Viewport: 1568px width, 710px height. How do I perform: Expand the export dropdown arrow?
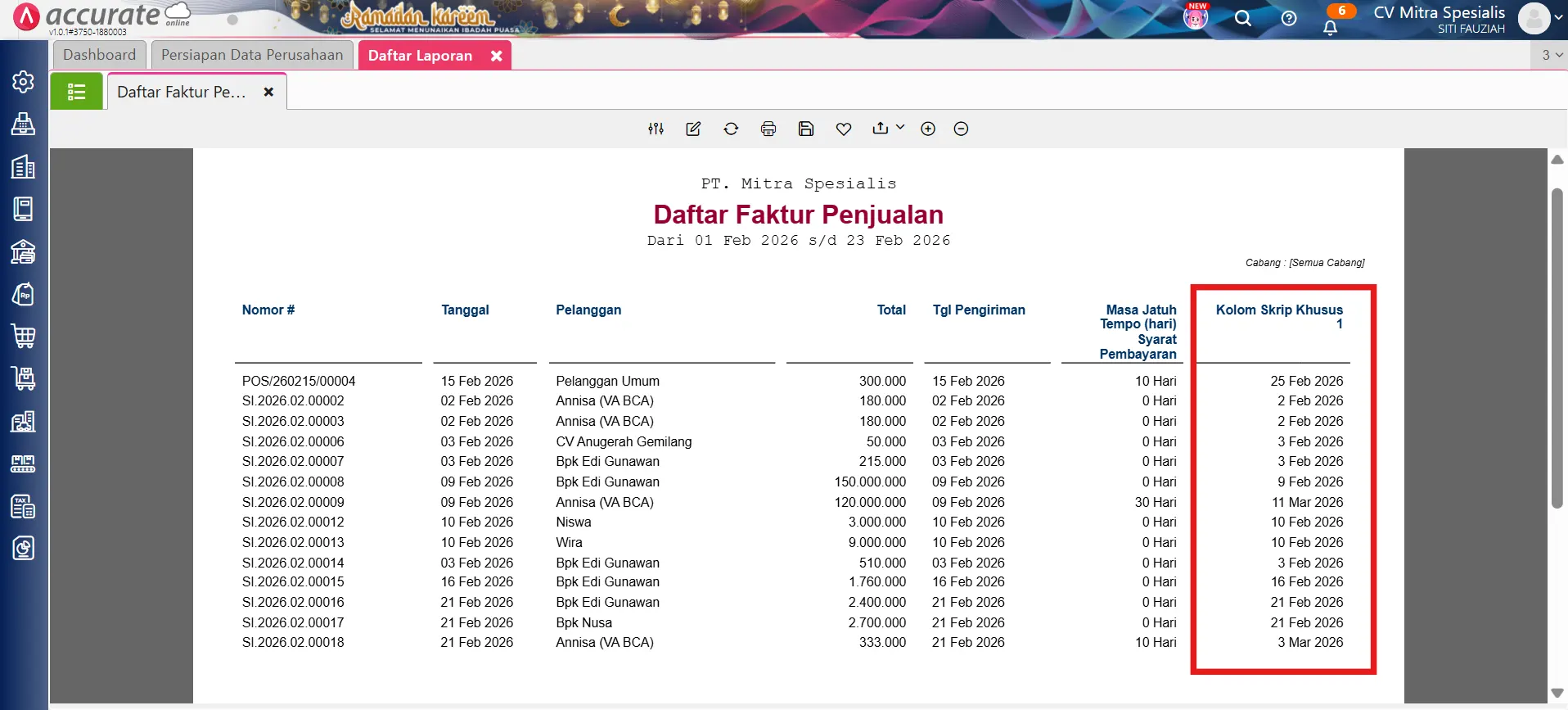click(900, 127)
